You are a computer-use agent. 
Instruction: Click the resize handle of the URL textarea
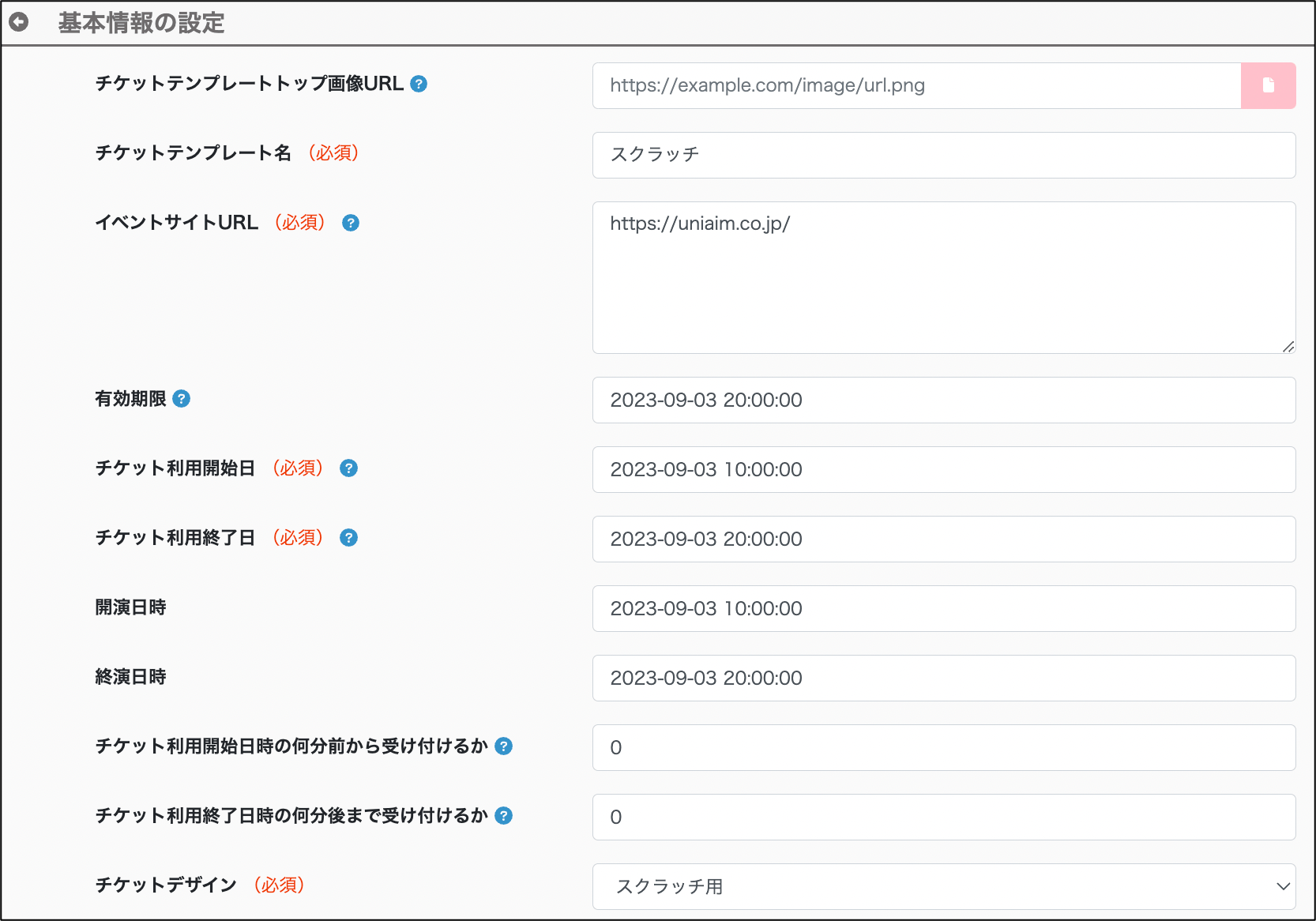coord(1288,347)
